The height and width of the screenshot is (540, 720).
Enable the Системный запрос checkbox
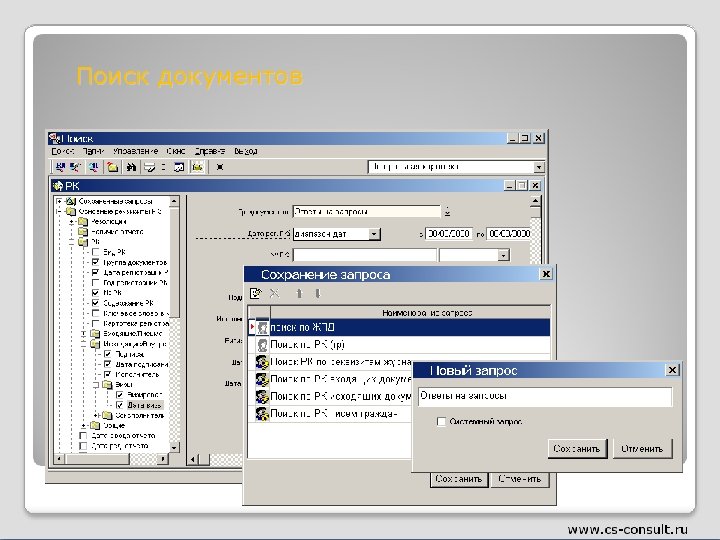click(441, 422)
